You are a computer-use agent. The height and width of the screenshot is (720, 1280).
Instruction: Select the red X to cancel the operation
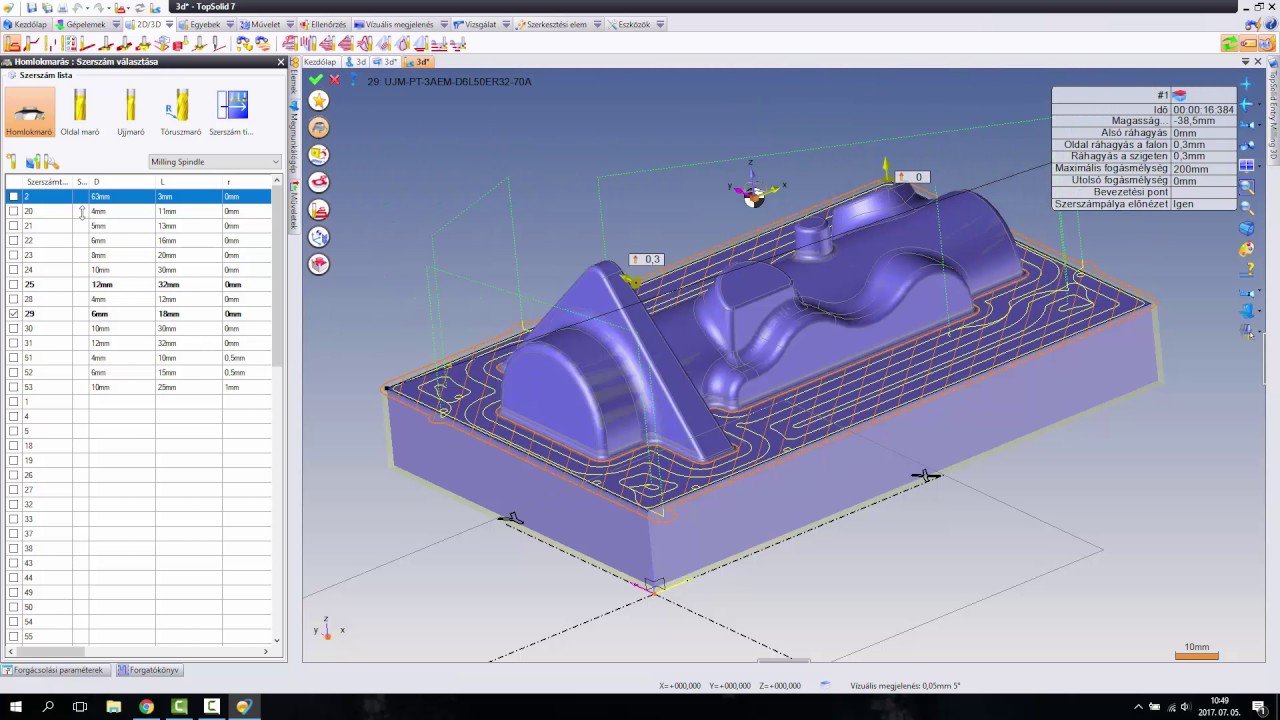[x=333, y=79]
